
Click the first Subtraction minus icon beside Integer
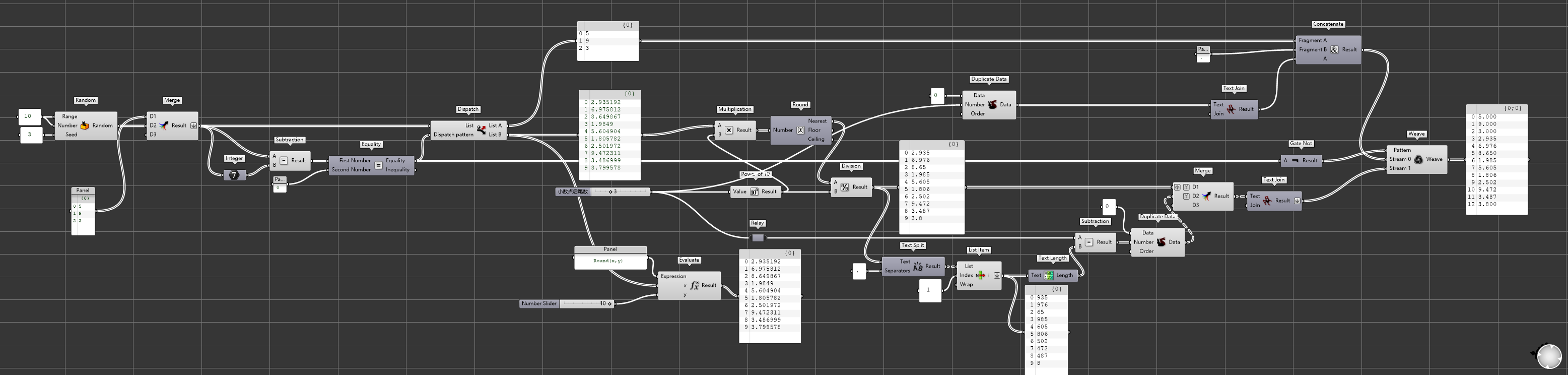284,161
